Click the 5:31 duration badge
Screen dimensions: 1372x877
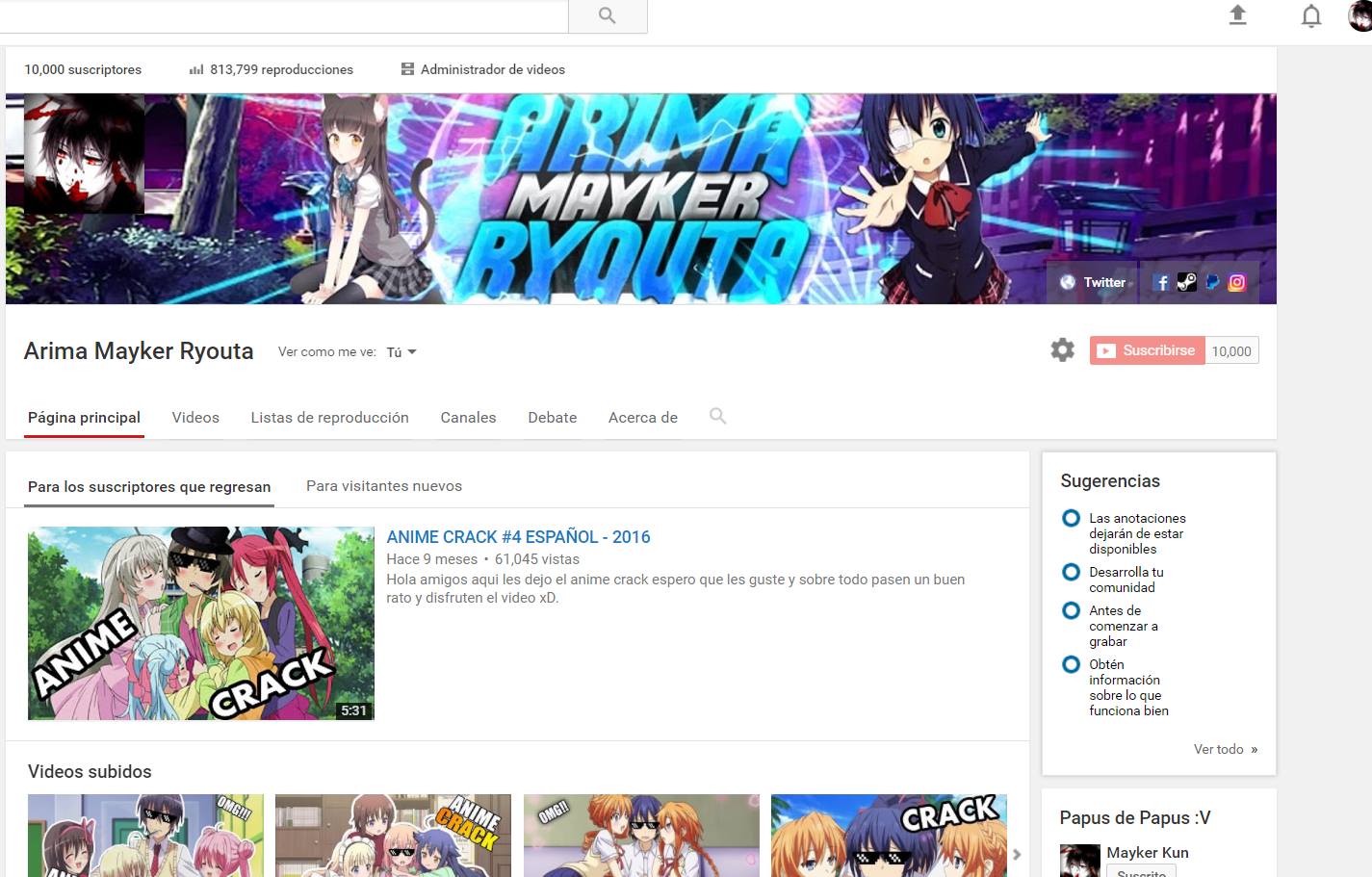point(353,710)
